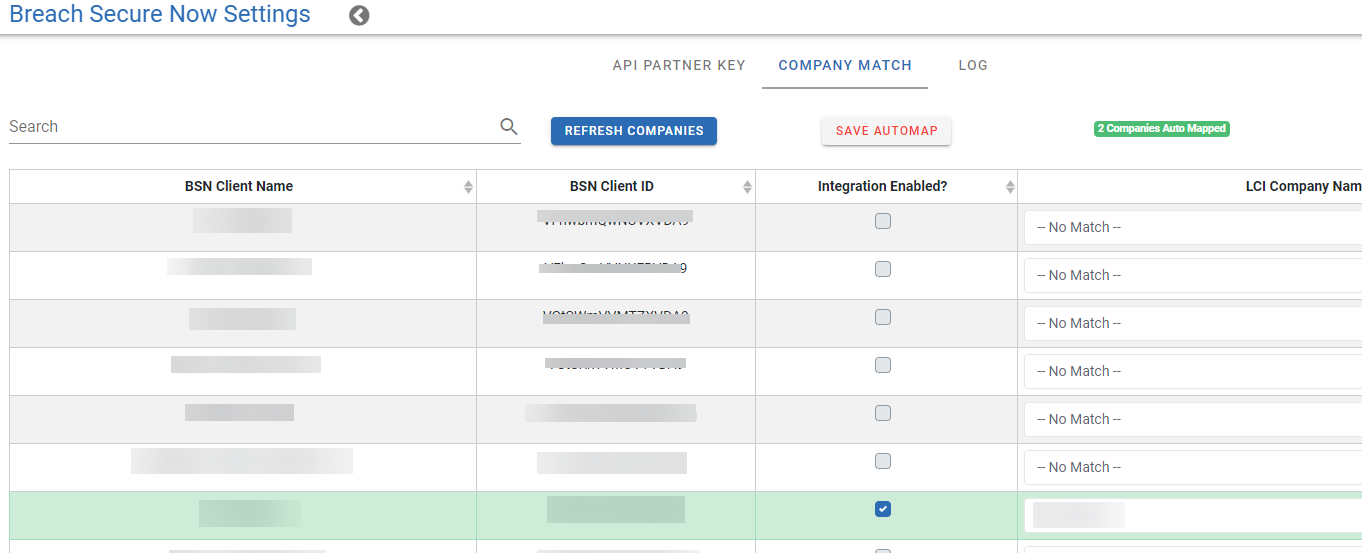Sort by BSN Client ID arrows
The height and width of the screenshot is (553, 1362).
tap(747, 187)
